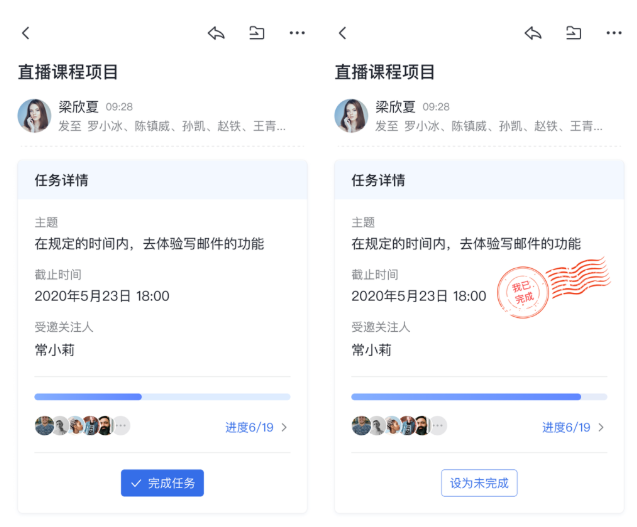The image size is (637, 527).
Task: Expand progress chevron on left screen
Action: 284,427
